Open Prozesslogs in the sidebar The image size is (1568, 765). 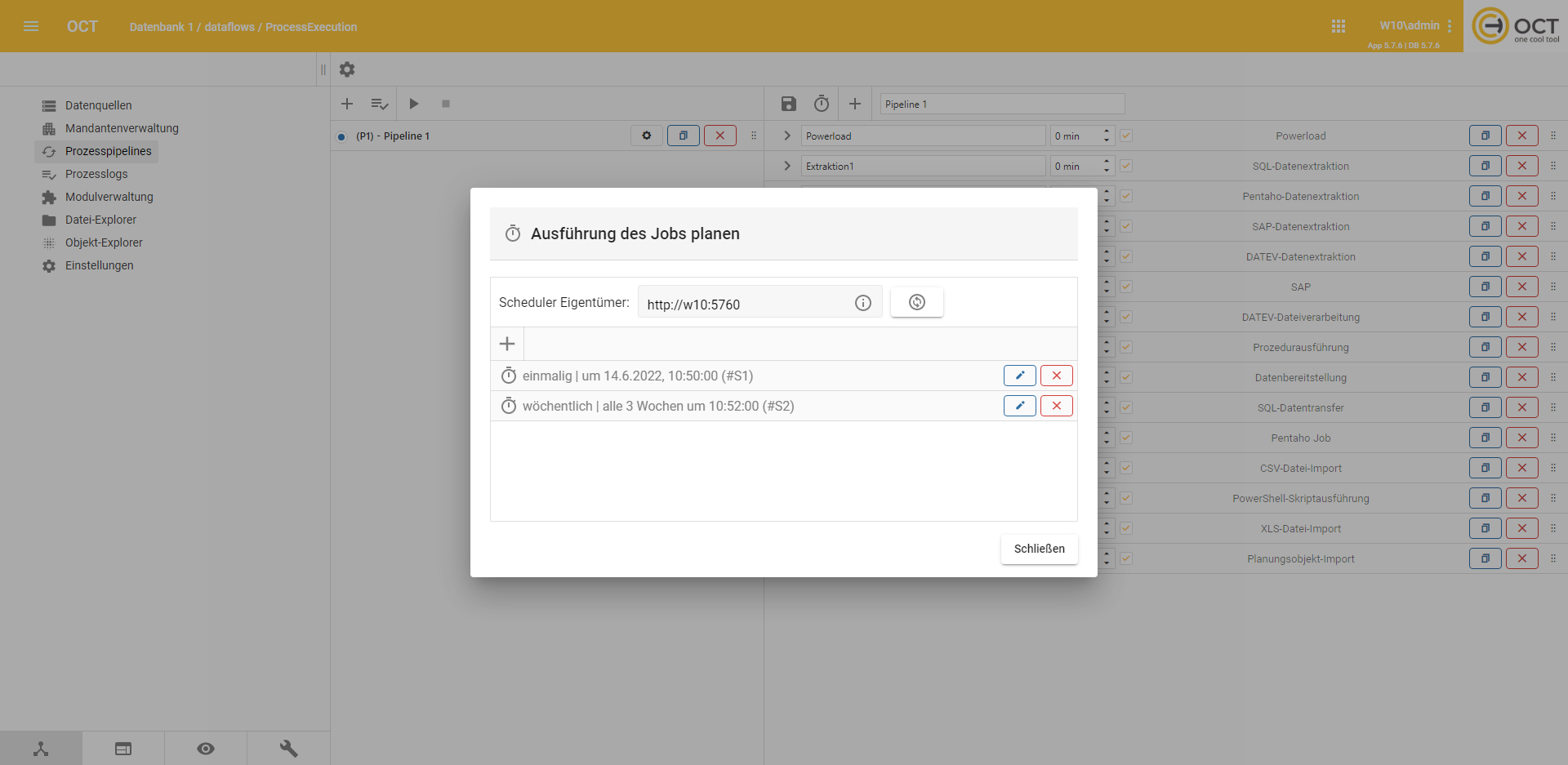point(96,174)
